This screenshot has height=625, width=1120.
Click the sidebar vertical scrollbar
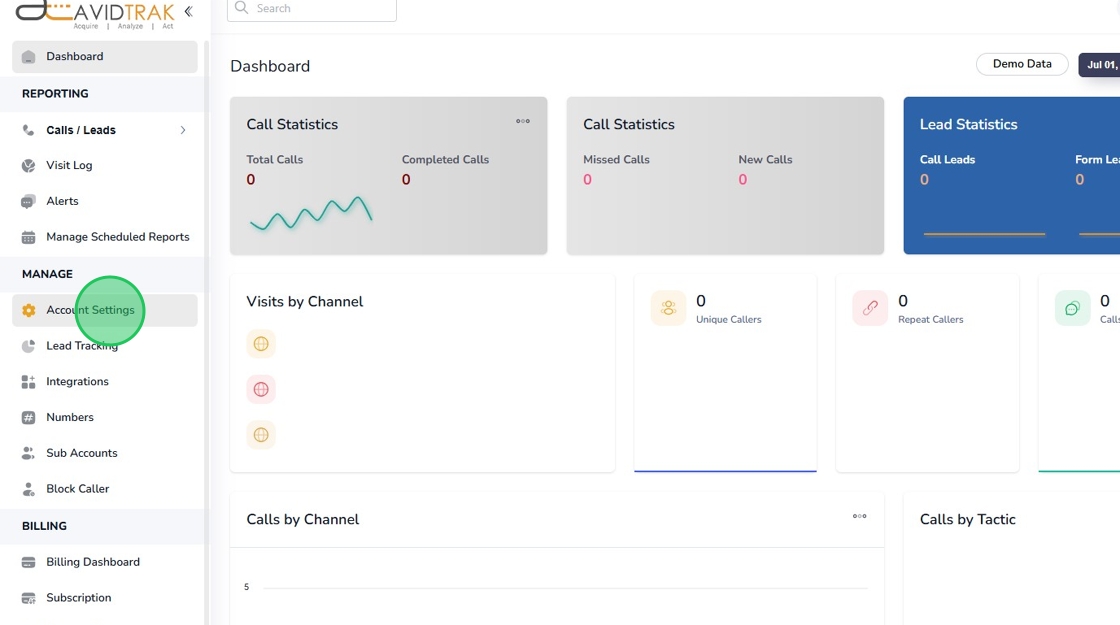[206, 332]
